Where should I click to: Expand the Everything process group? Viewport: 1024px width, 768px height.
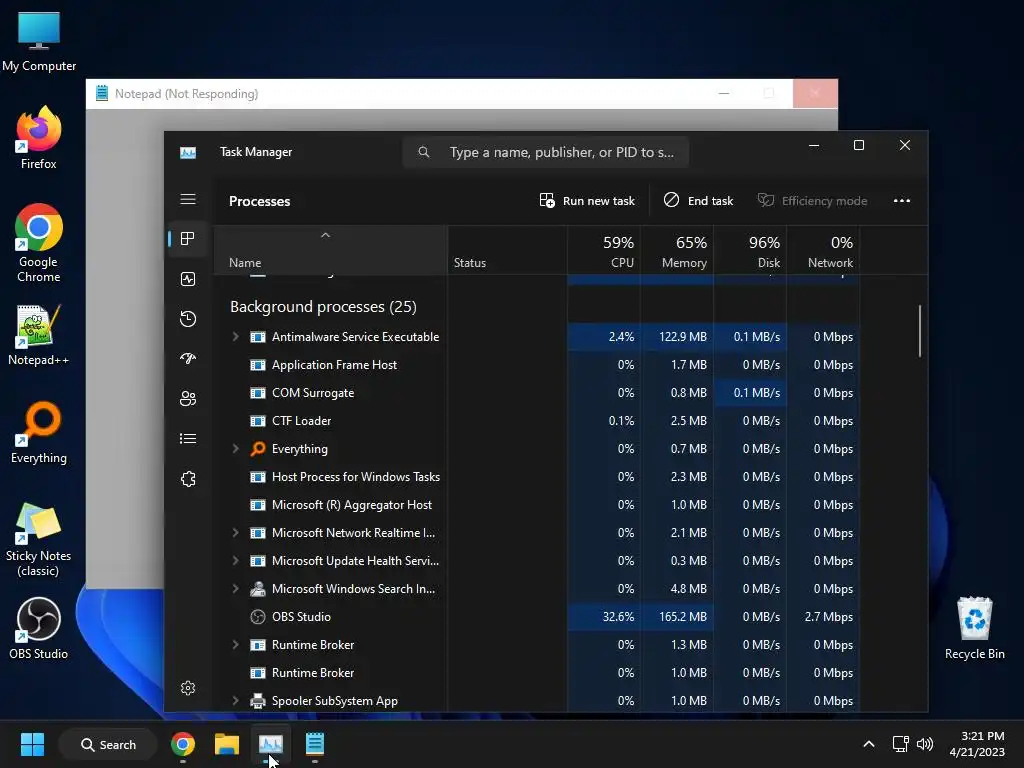tap(236, 449)
